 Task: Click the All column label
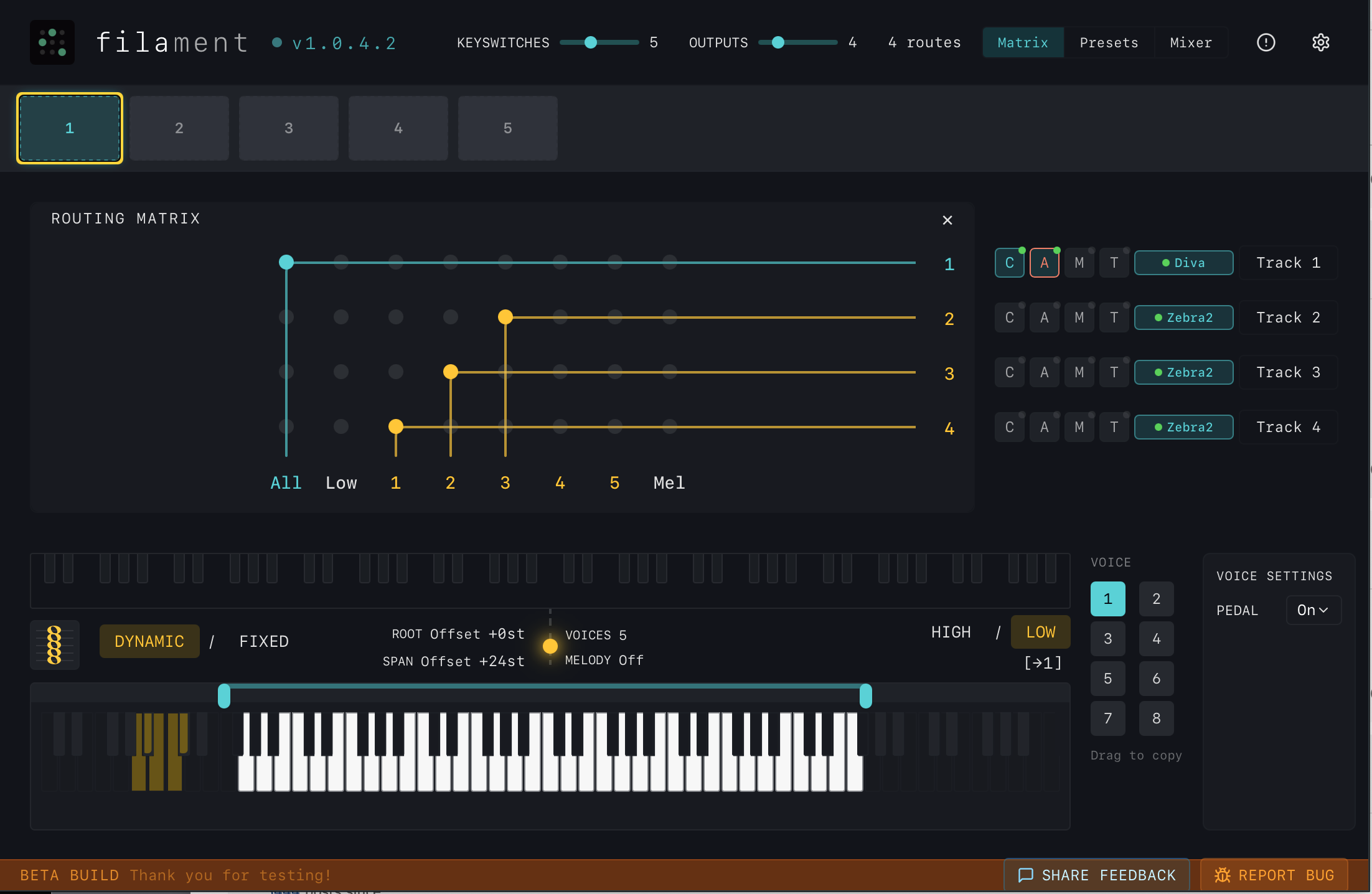point(286,483)
